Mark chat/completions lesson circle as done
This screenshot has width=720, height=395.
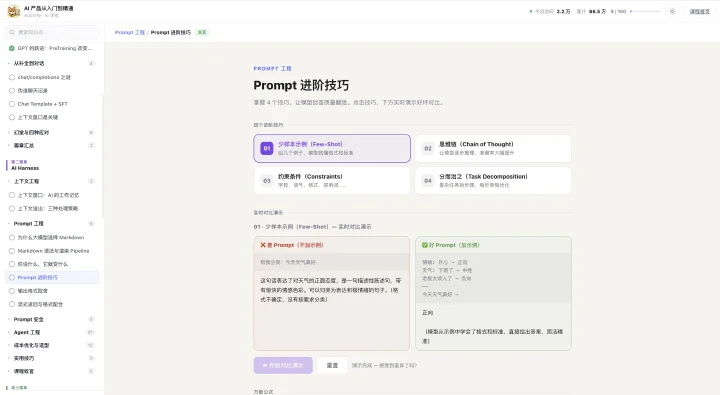tap(12, 77)
